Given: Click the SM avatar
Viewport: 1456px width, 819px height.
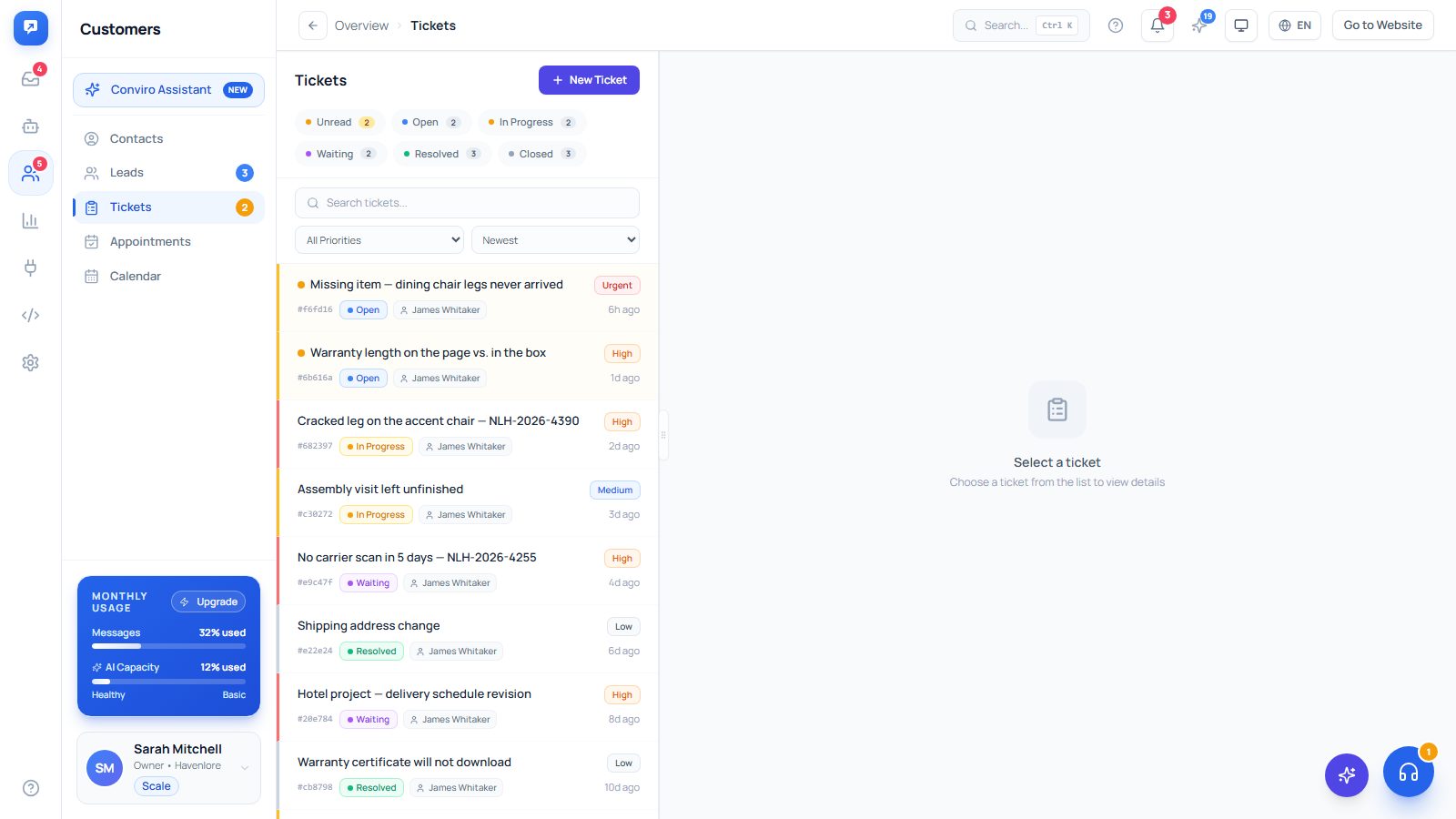Looking at the screenshot, I should pos(105,768).
